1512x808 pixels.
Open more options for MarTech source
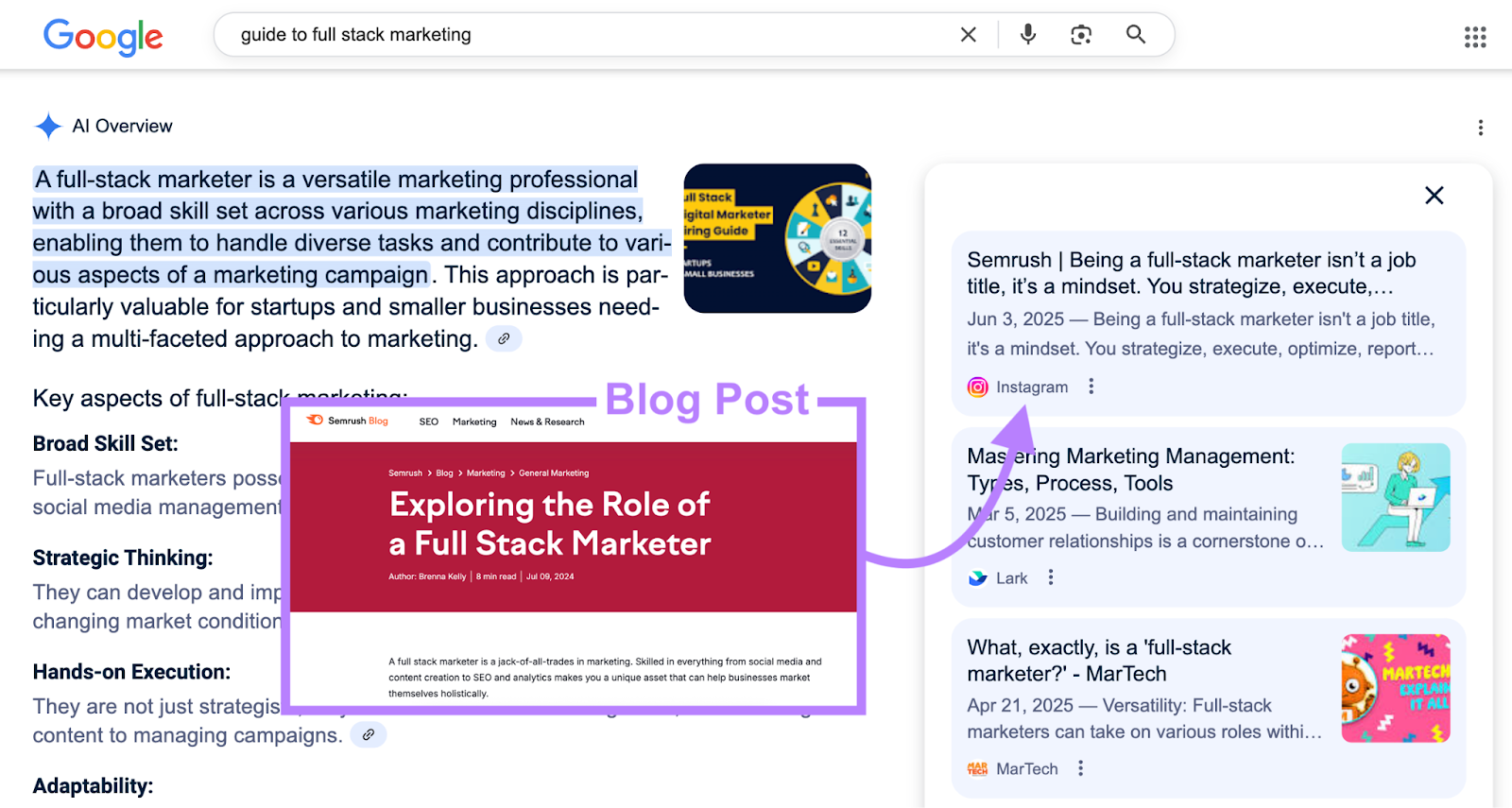point(1081,768)
